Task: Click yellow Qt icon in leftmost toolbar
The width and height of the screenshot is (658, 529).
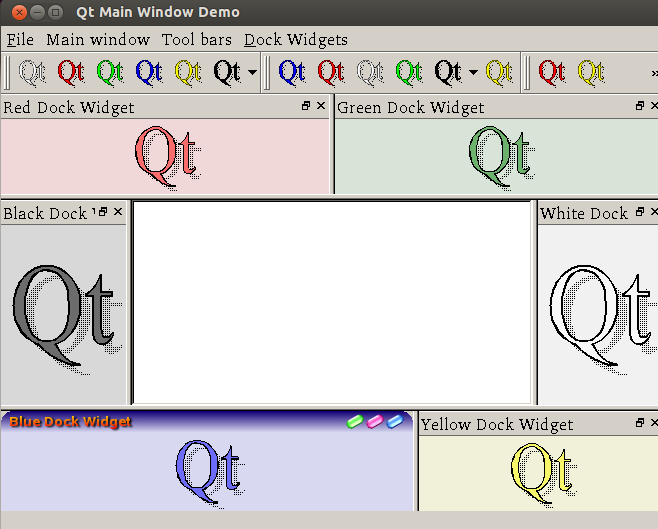Action: point(188,73)
